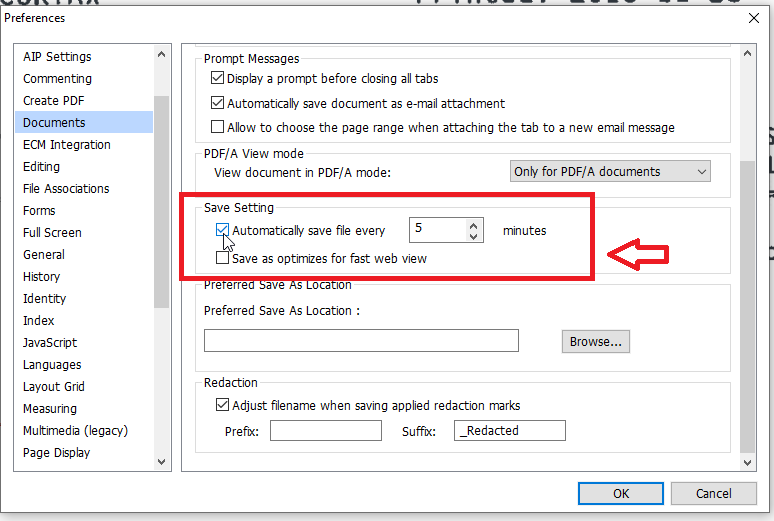Close the Preferences dialog with X
The width and height of the screenshot is (774, 521).
[753, 17]
